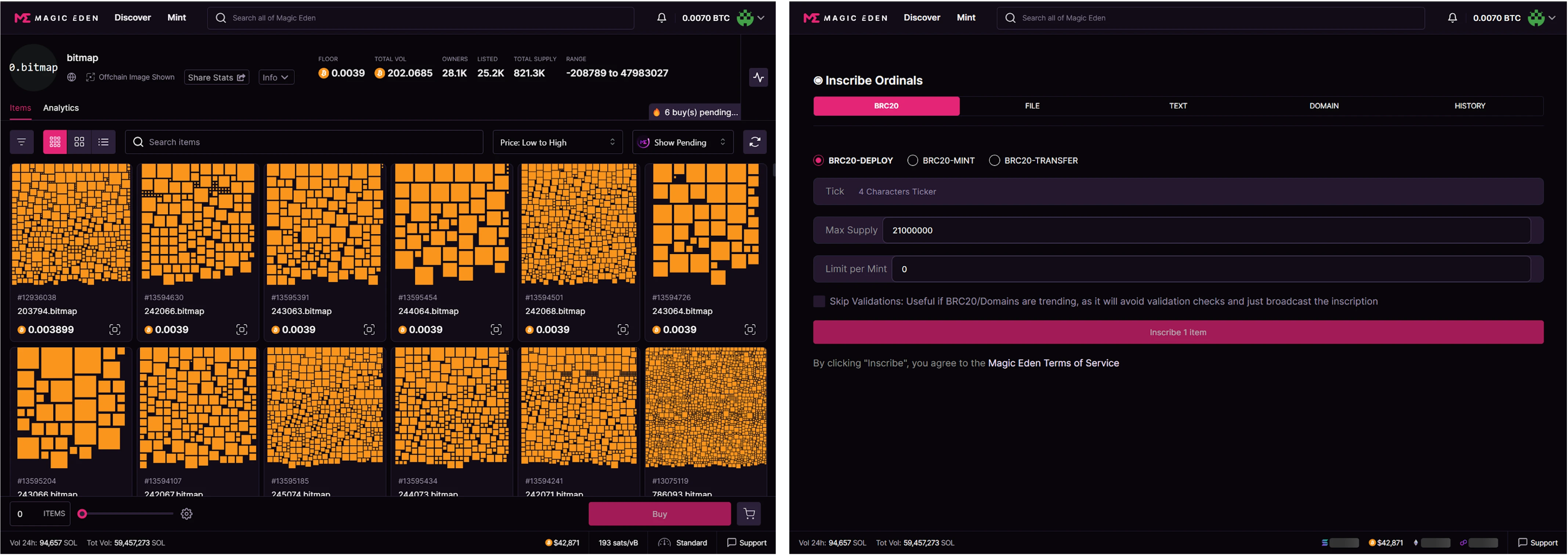Open the DOMAIN inscribe tab
The image size is (1568, 555).
pos(1324,106)
